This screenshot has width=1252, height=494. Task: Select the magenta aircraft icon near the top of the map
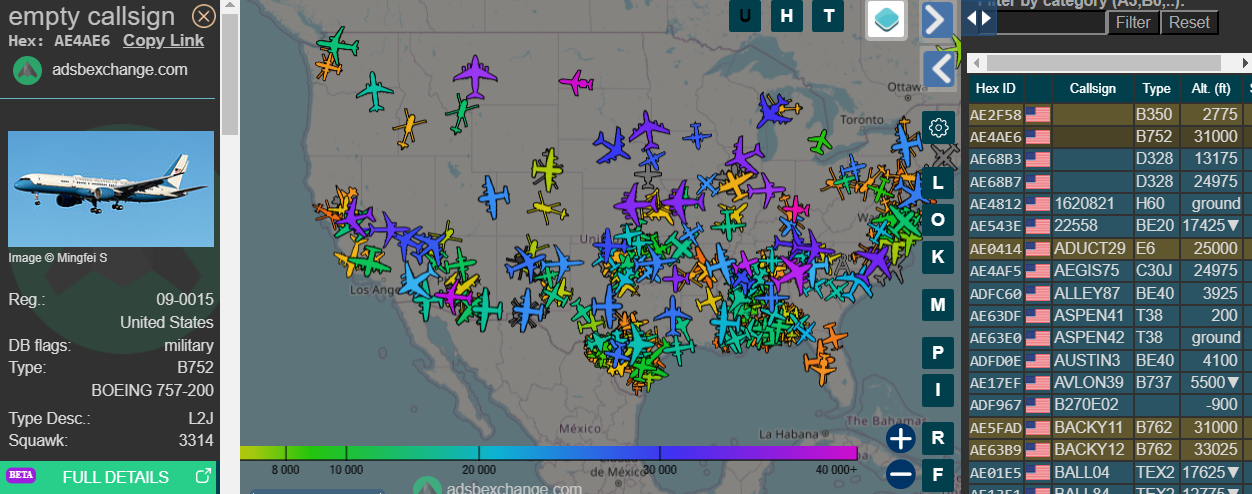(x=577, y=82)
